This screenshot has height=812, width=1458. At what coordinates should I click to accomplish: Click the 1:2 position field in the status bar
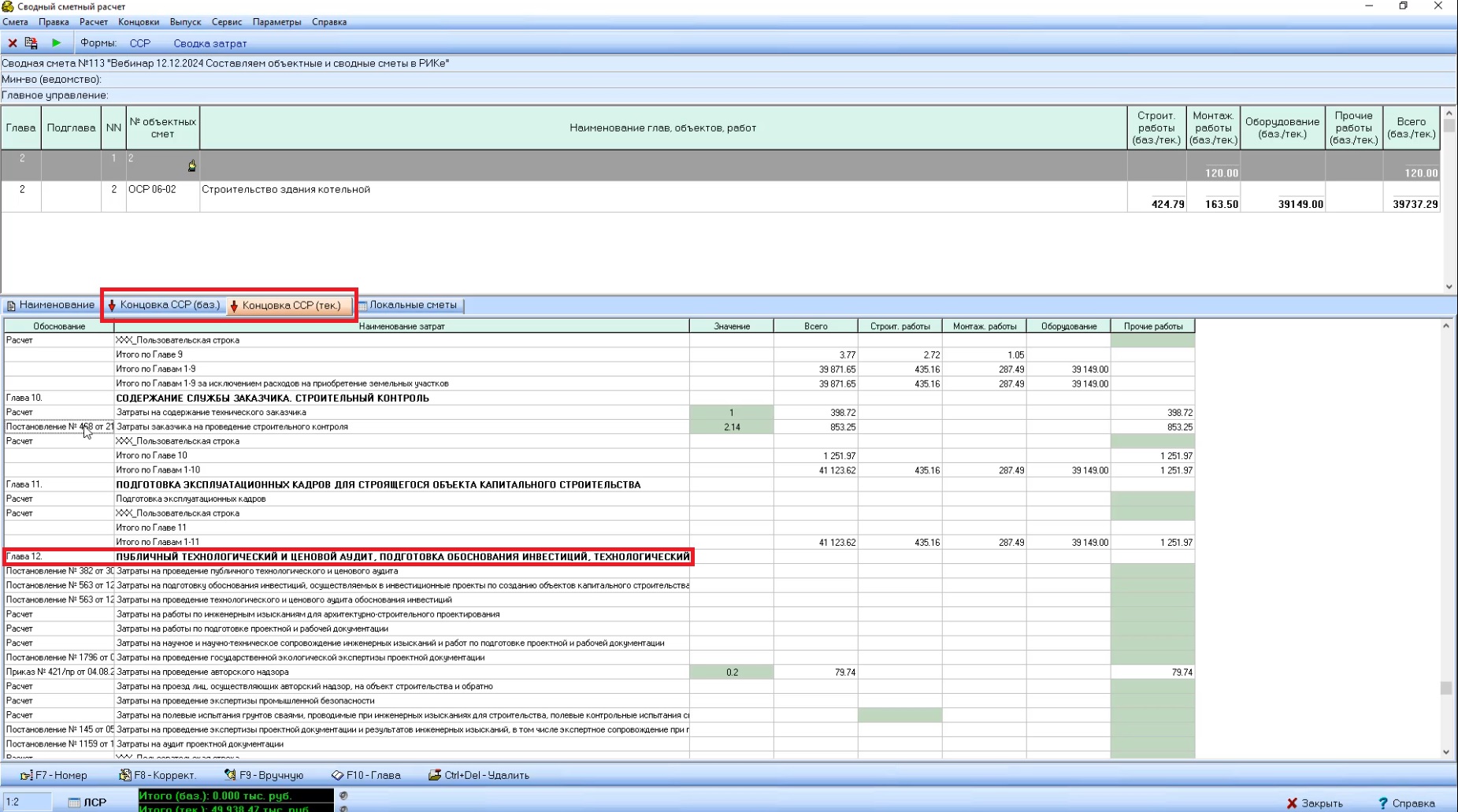pos(27,802)
